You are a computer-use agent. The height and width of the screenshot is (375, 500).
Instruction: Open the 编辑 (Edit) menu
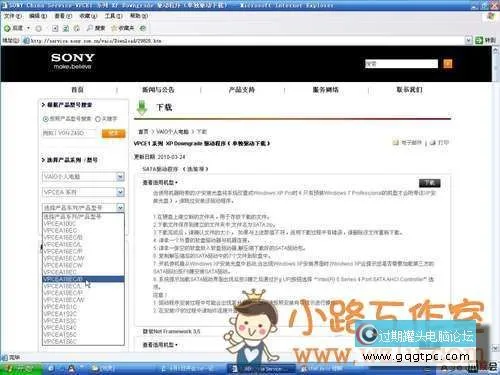point(38,16)
